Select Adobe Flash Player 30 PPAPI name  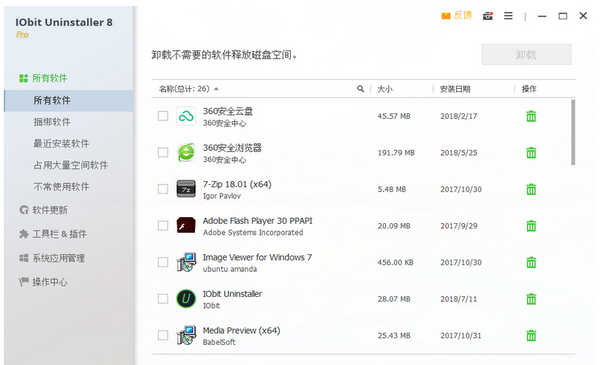click(x=258, y=221)
